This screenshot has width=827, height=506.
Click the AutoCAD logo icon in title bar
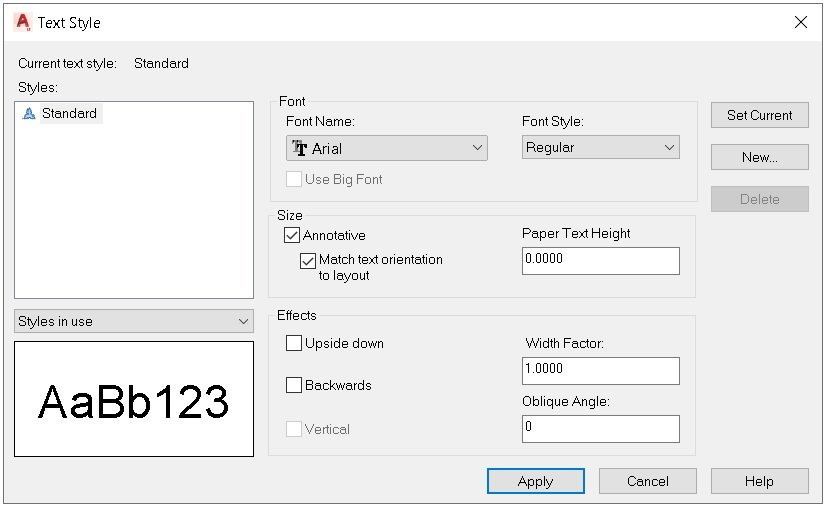point(23,22)
